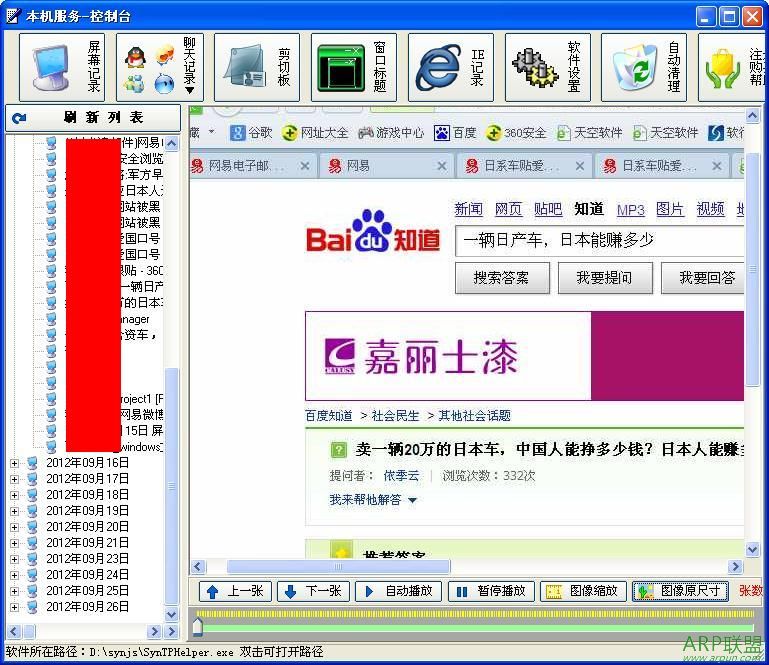Click the 网址大全 bookmark
Image resolution: width=769 pixels, height=665 pixels.
point(316,133)
